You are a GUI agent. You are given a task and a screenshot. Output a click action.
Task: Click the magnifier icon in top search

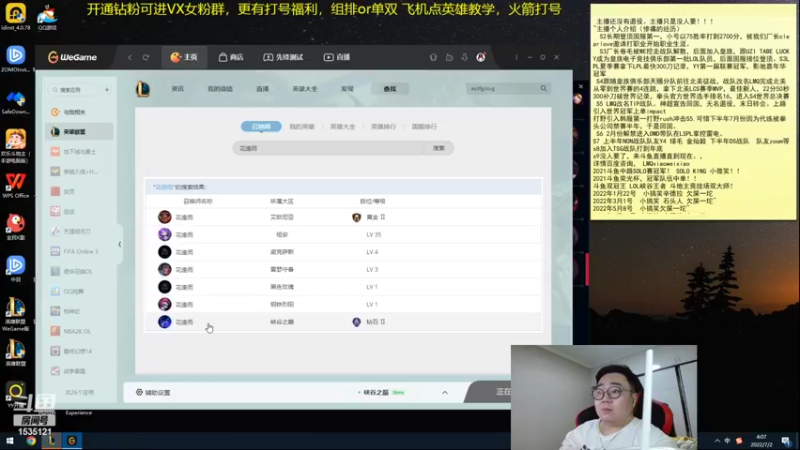click(543, 88)
